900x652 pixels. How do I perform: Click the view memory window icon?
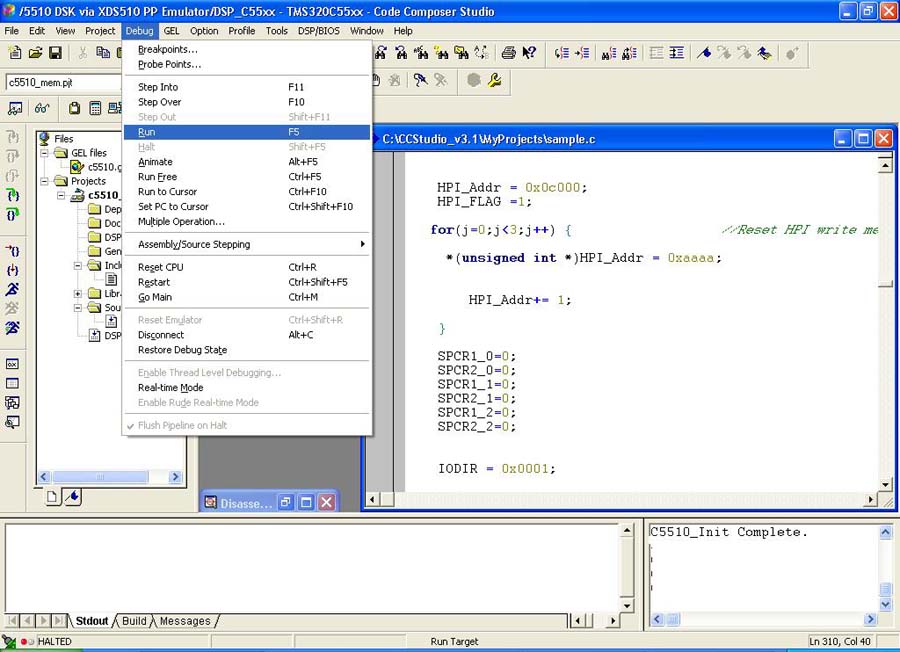tap(13, 383)
